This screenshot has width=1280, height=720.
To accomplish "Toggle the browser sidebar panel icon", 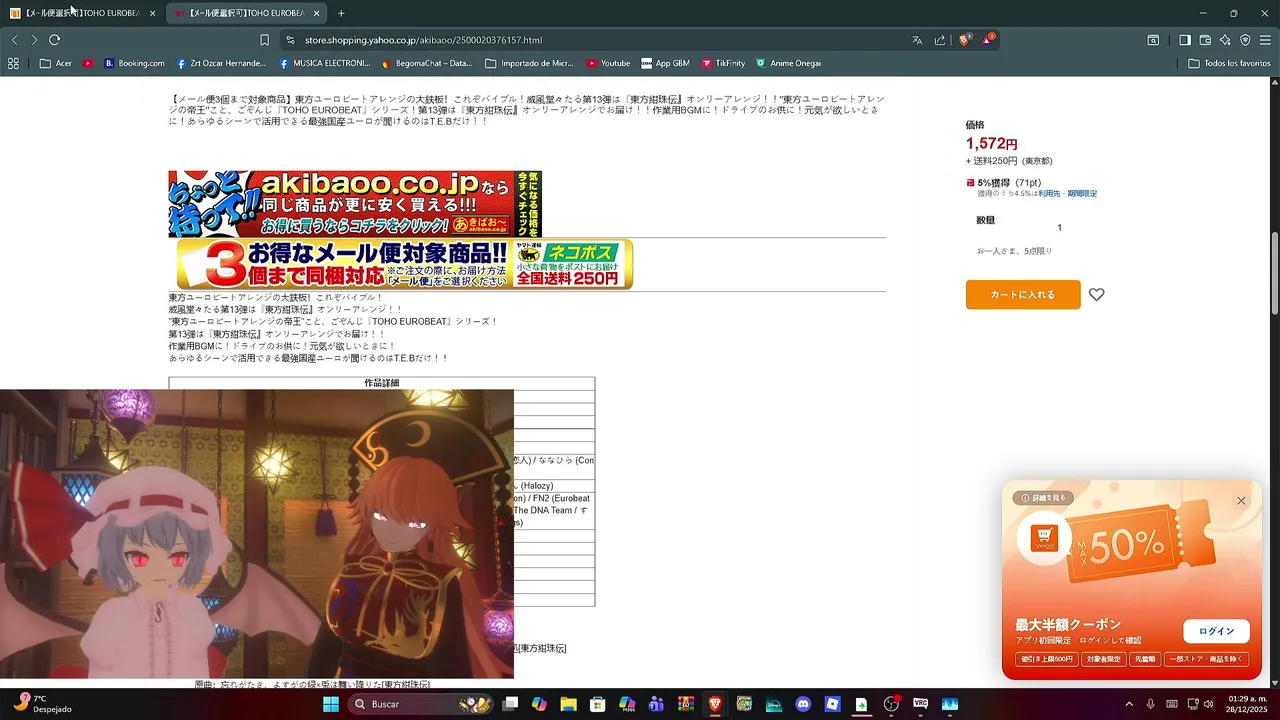I will [x=1184, y=40].
